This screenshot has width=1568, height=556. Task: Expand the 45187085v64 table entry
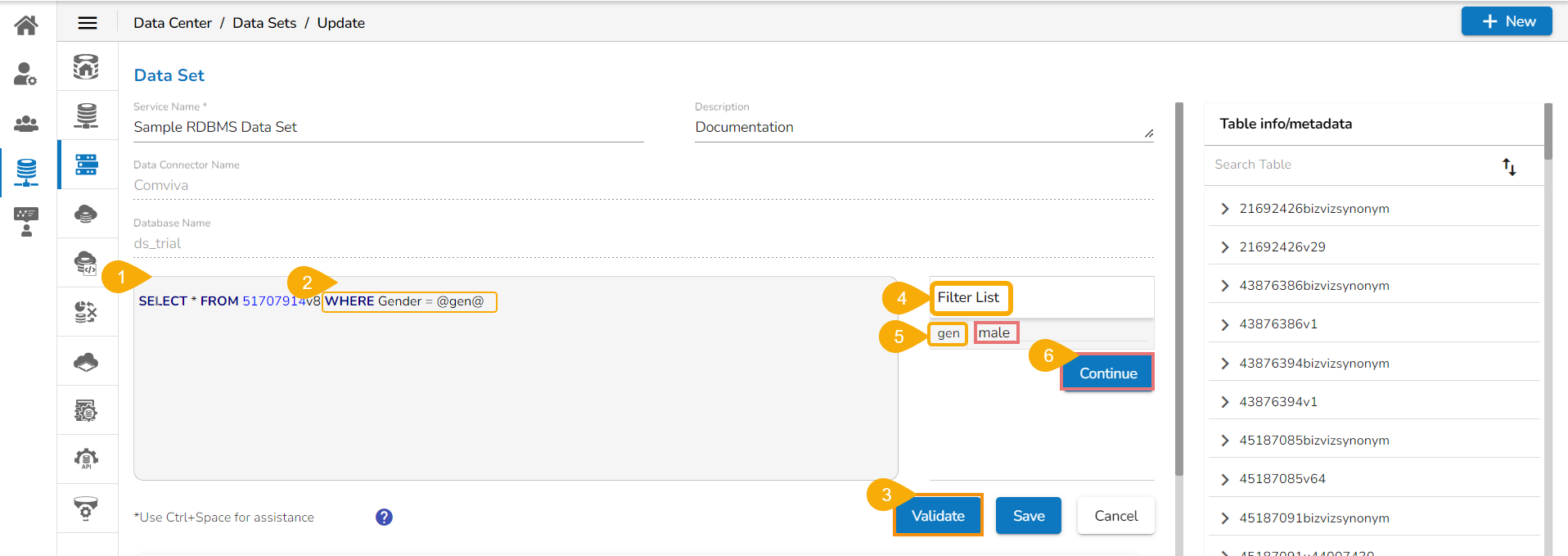coord(1225,479)
